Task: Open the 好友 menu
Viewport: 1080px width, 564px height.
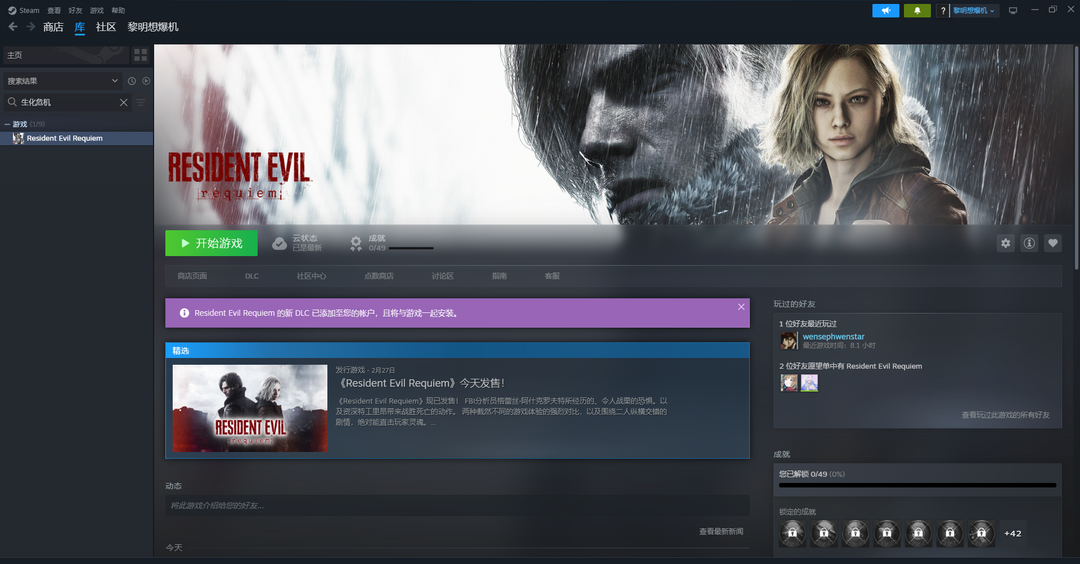Action: pos(76,10)
